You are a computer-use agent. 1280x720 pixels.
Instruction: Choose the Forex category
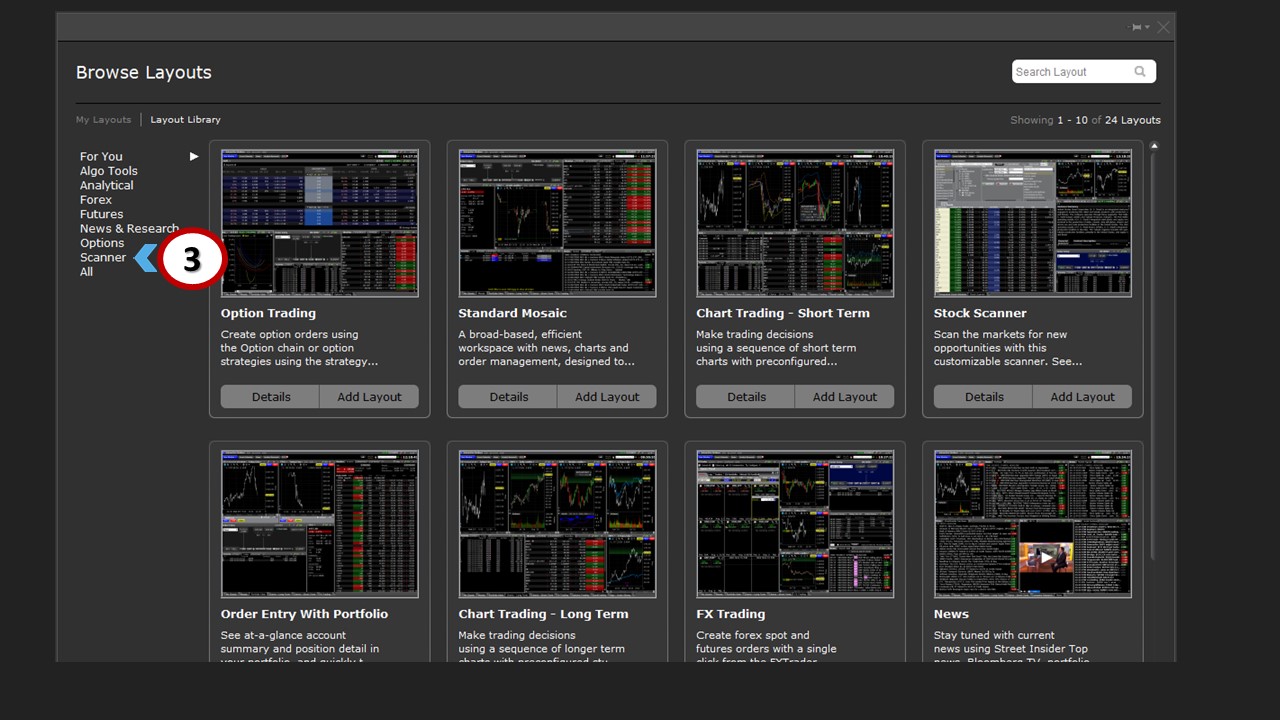pyautogui.click(x=96, y=200)
